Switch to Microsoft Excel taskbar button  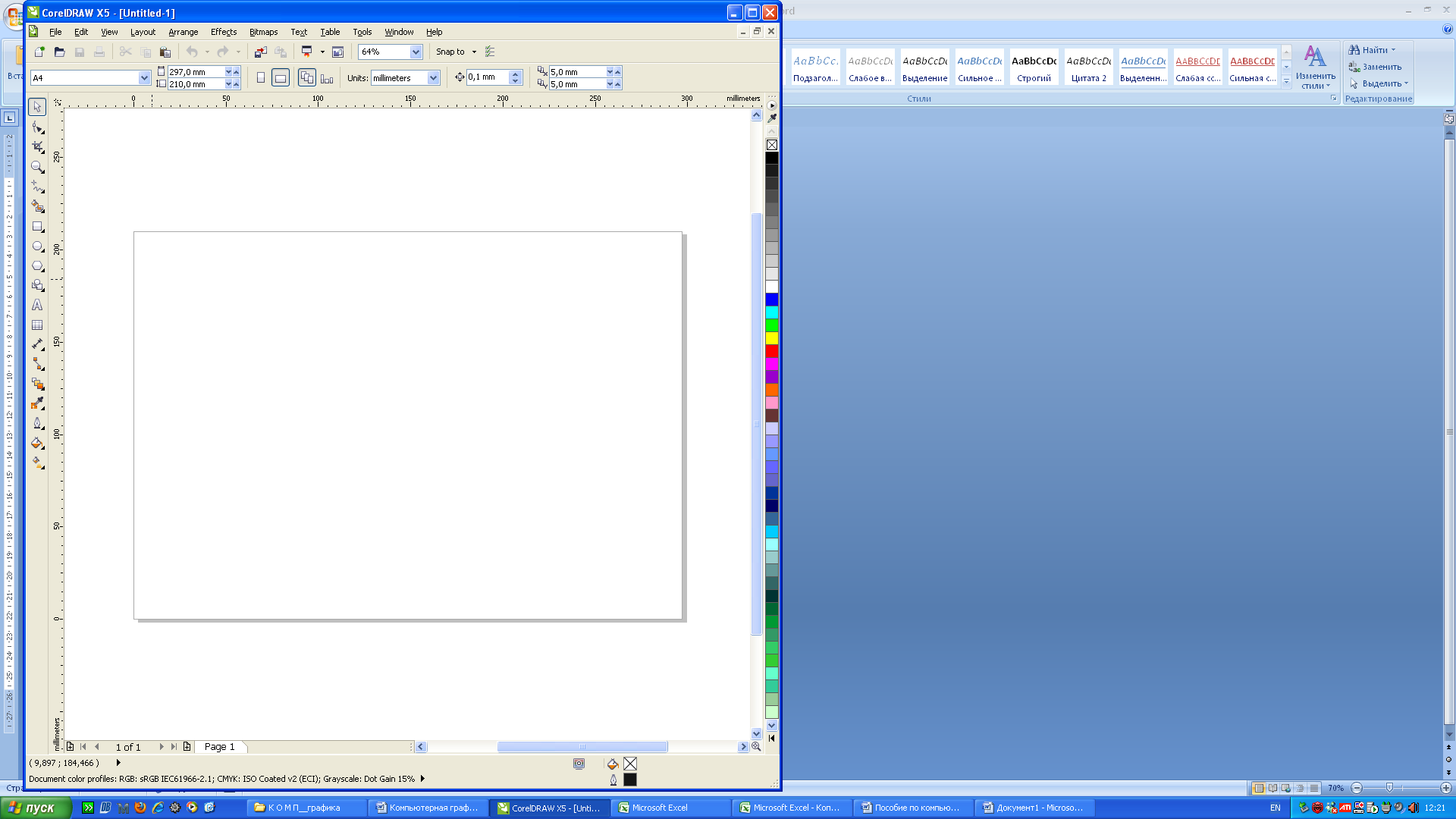coord(671,808)
